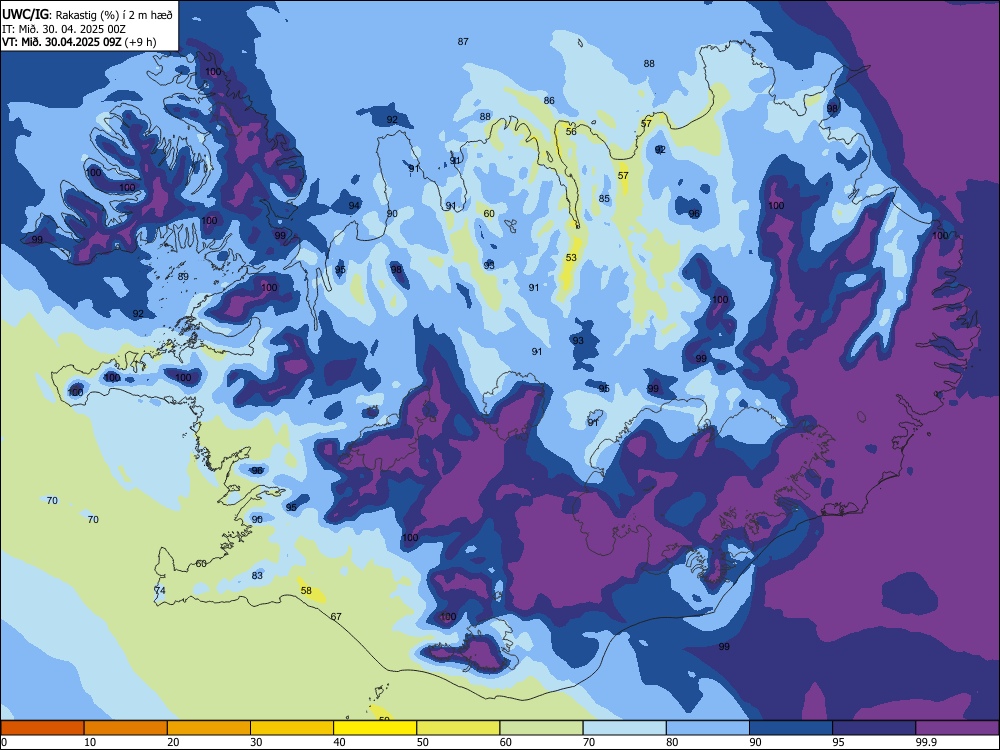Click the legend tick label '0'
Screen dimensions: 1000x750
pyautogui.click(x=4, y=742)
